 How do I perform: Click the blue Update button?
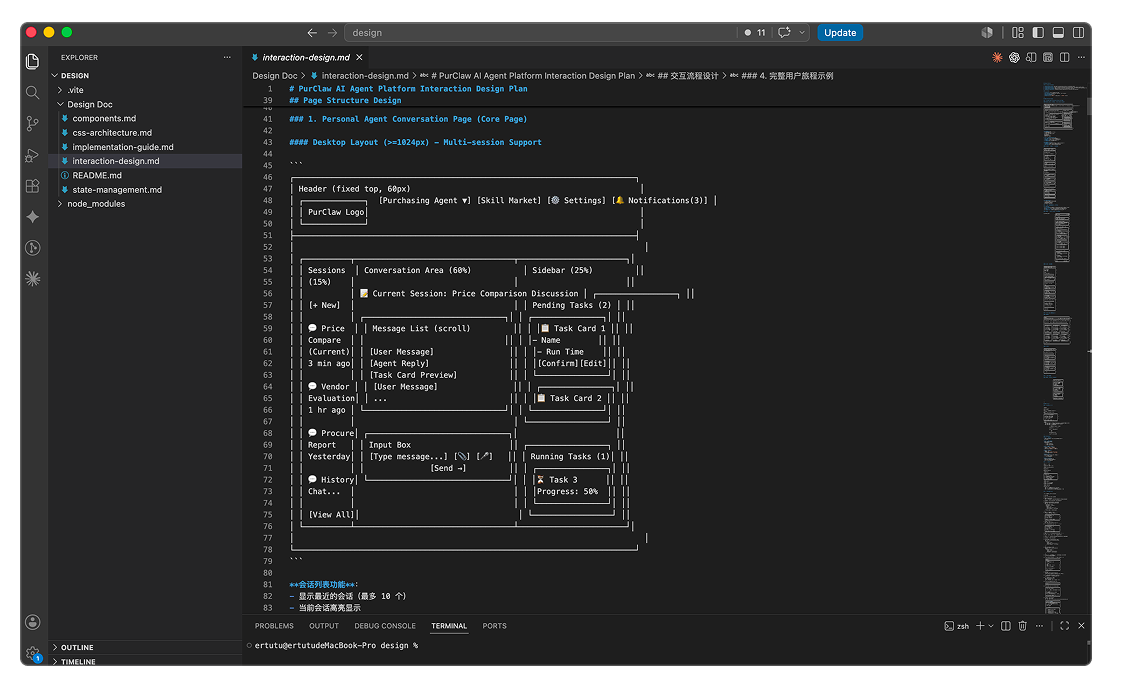(x=840, y=33)
